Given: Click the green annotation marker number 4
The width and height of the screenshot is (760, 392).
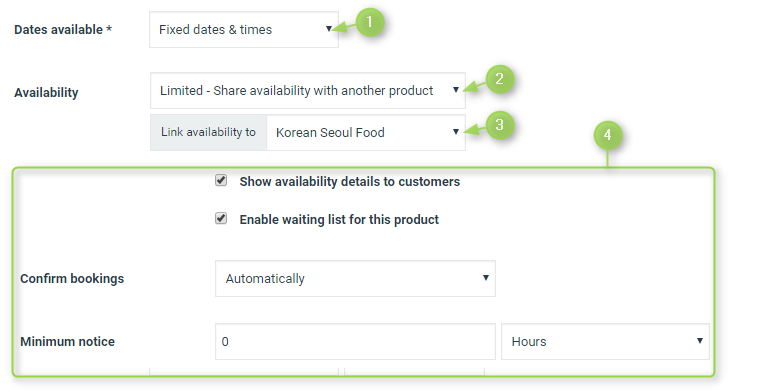Looking at the screenshot, I should coord(607,135).
